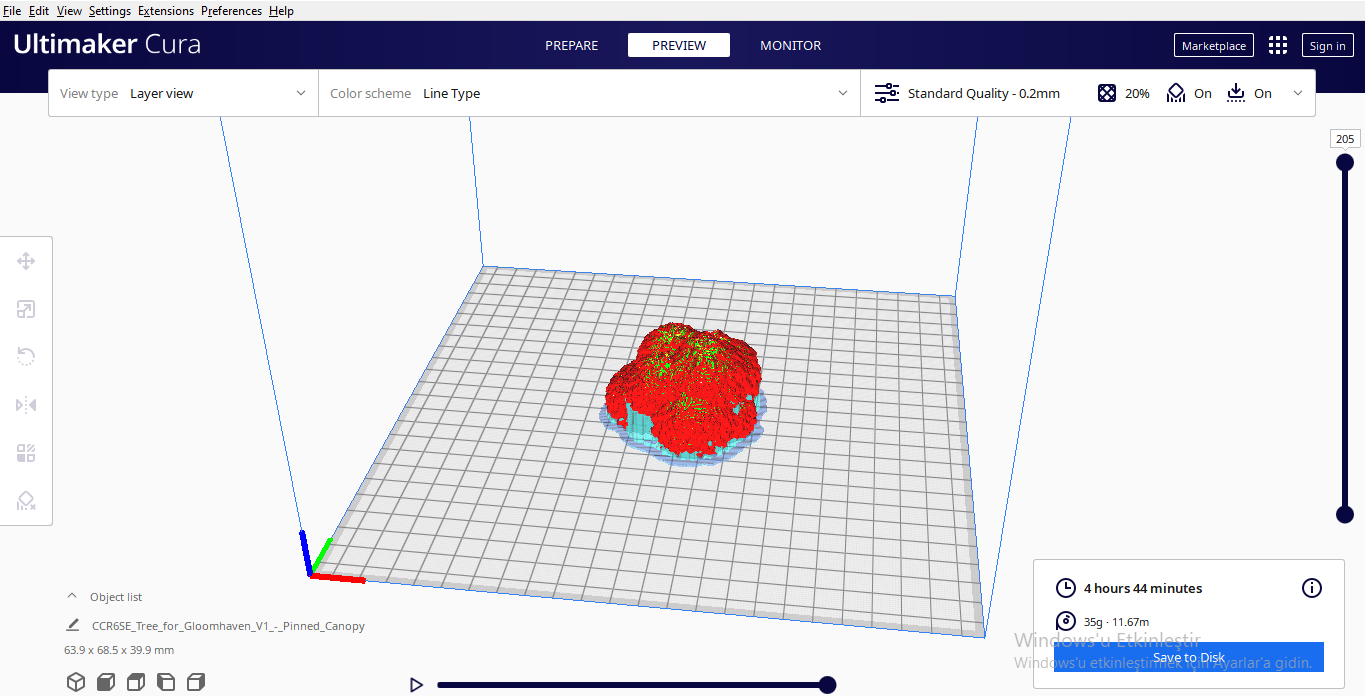Select the Scale tool
The height and width of the screenshot is (696, 1365).
click(26, 308)
